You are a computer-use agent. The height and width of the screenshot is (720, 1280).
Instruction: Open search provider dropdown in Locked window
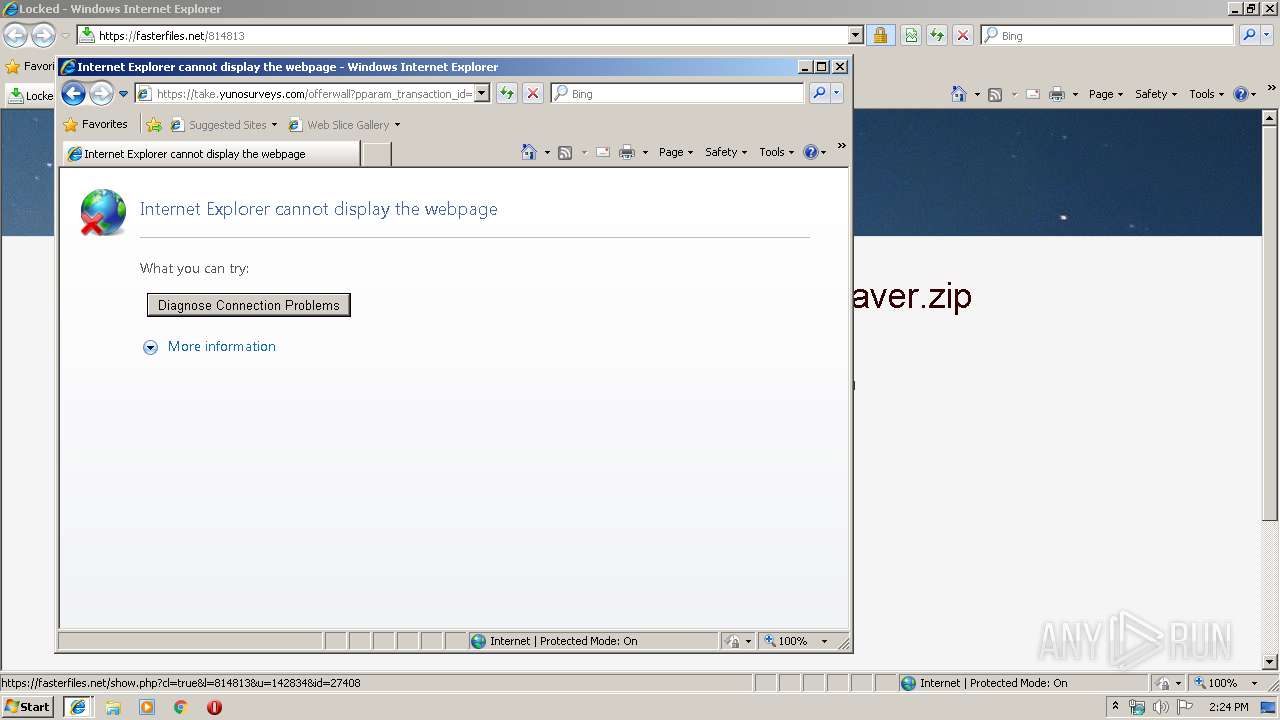pyautogui.click(x=1267, y=35)
